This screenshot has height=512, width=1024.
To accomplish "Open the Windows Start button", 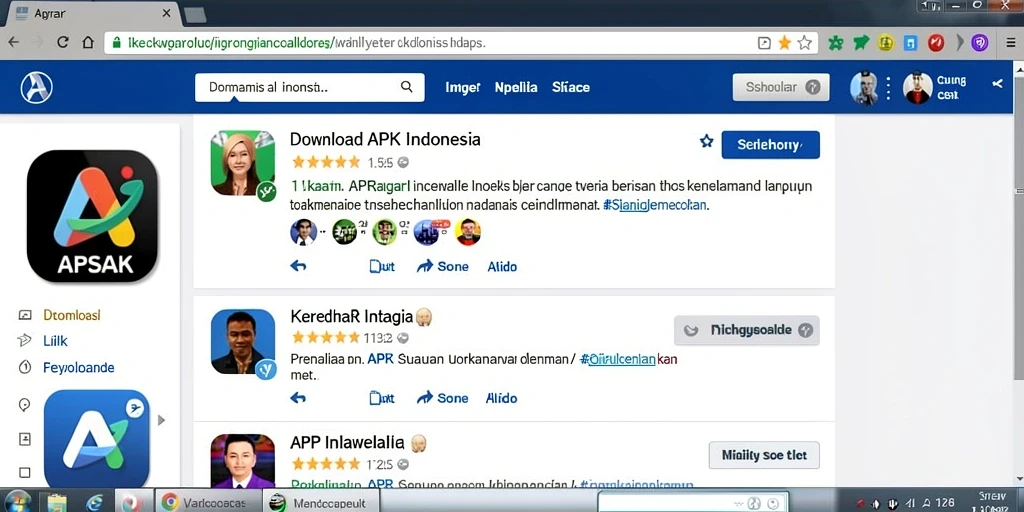I will [18, 501].
